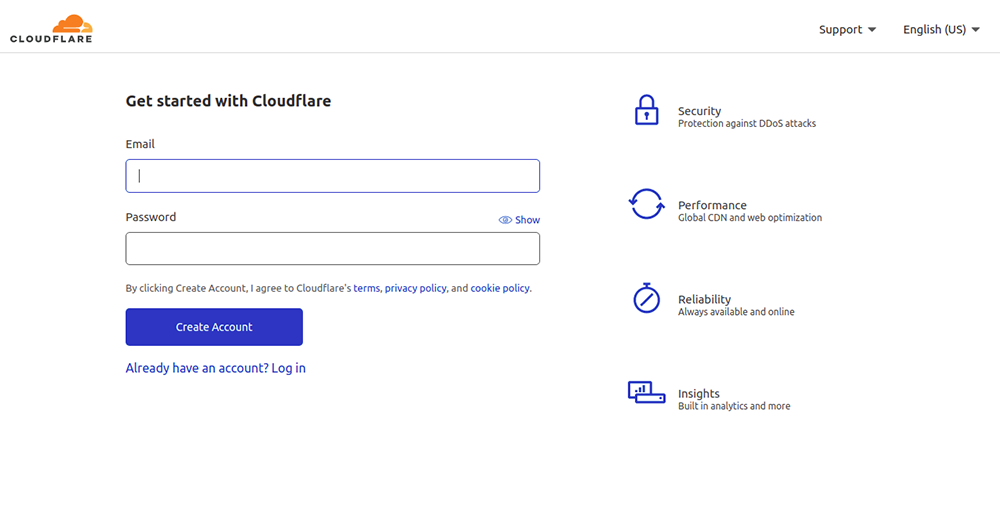The height and width of the screenshot is (523, 1000).
Task: Click the Performance circular arrows icon
Action: (646, 204)
